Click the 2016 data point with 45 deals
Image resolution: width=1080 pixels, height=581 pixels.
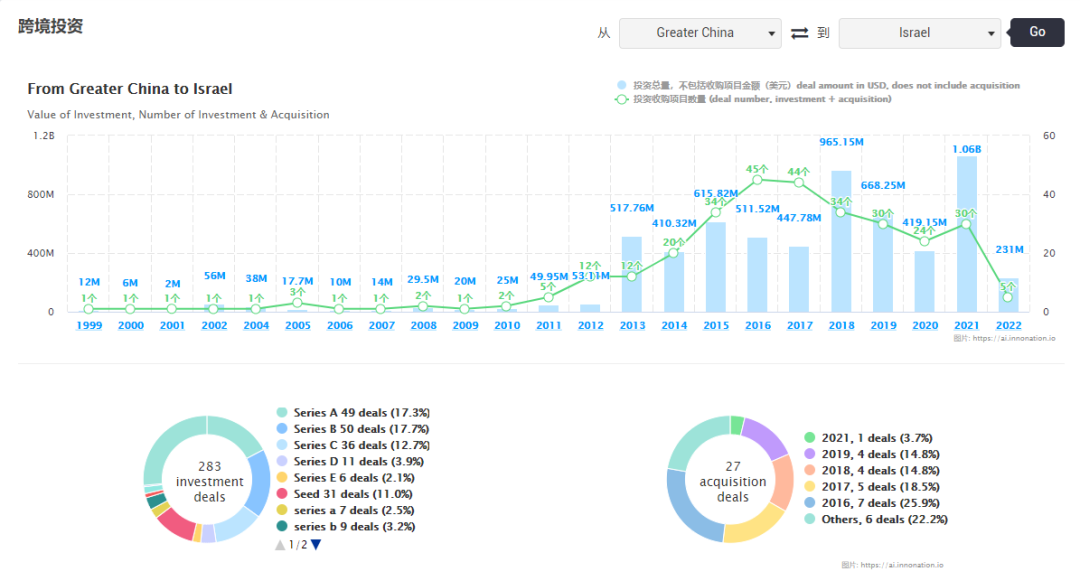757,180
